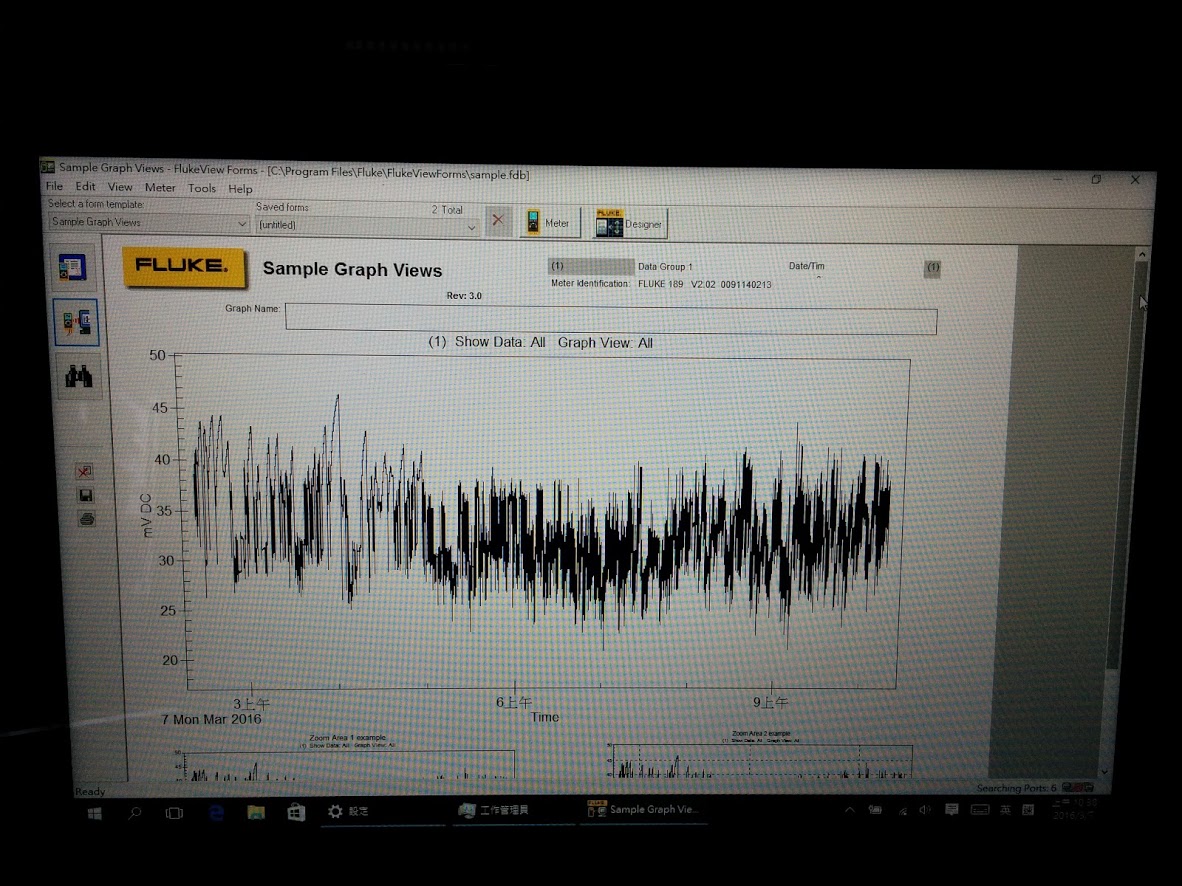Click the red X delete saved form button
The image size is (1182, 886).
(498, 220)
